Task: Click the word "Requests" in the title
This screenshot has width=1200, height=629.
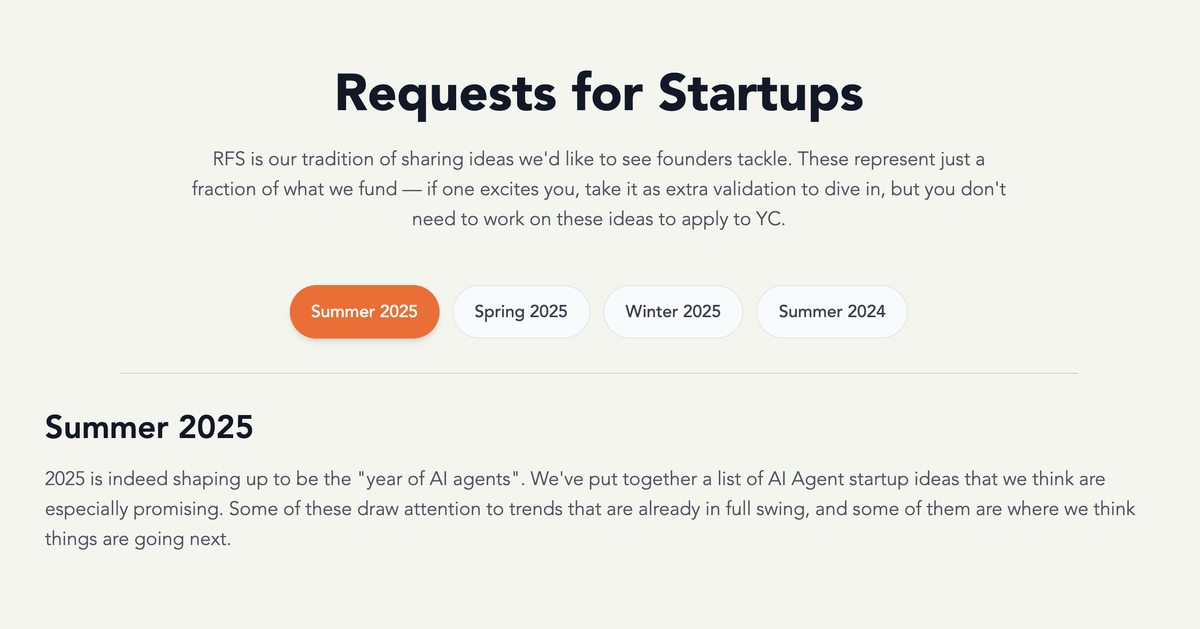Action: (445, 93)
